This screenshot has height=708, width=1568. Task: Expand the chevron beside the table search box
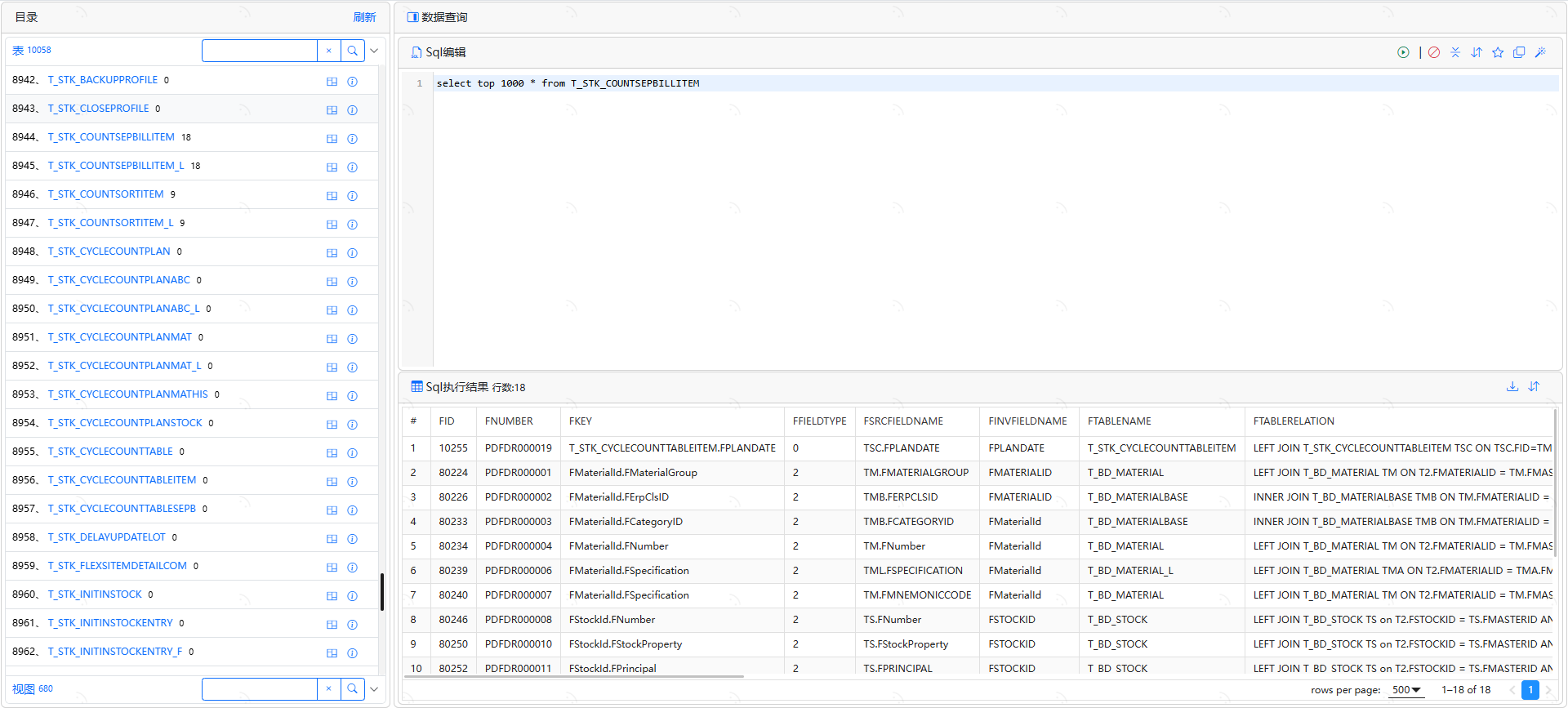pyautogui.click(x=374, y=51)
